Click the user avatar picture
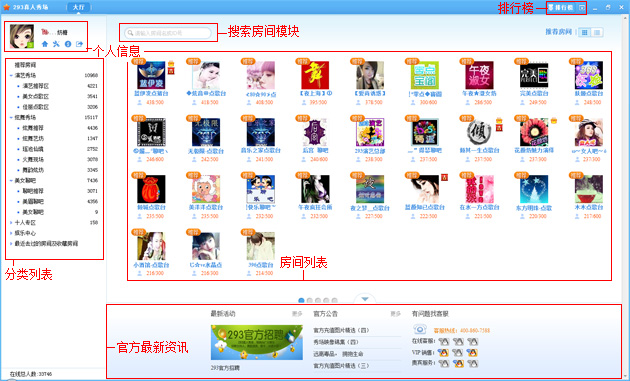The image size is (630, 381). tap(22, 36)
